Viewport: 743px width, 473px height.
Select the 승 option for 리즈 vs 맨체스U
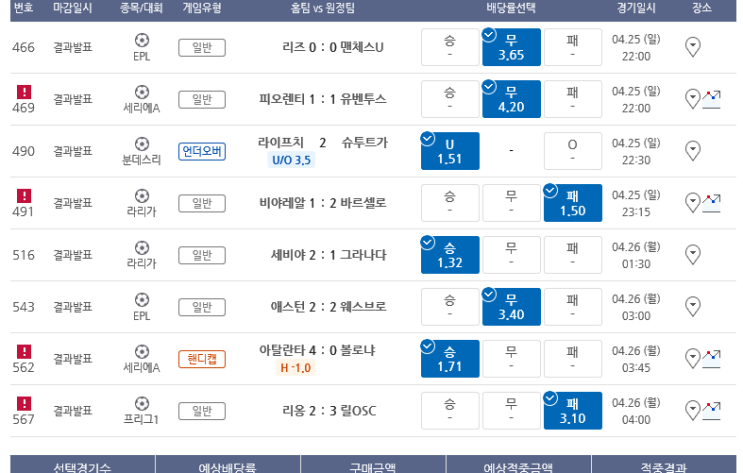point(450,47)
